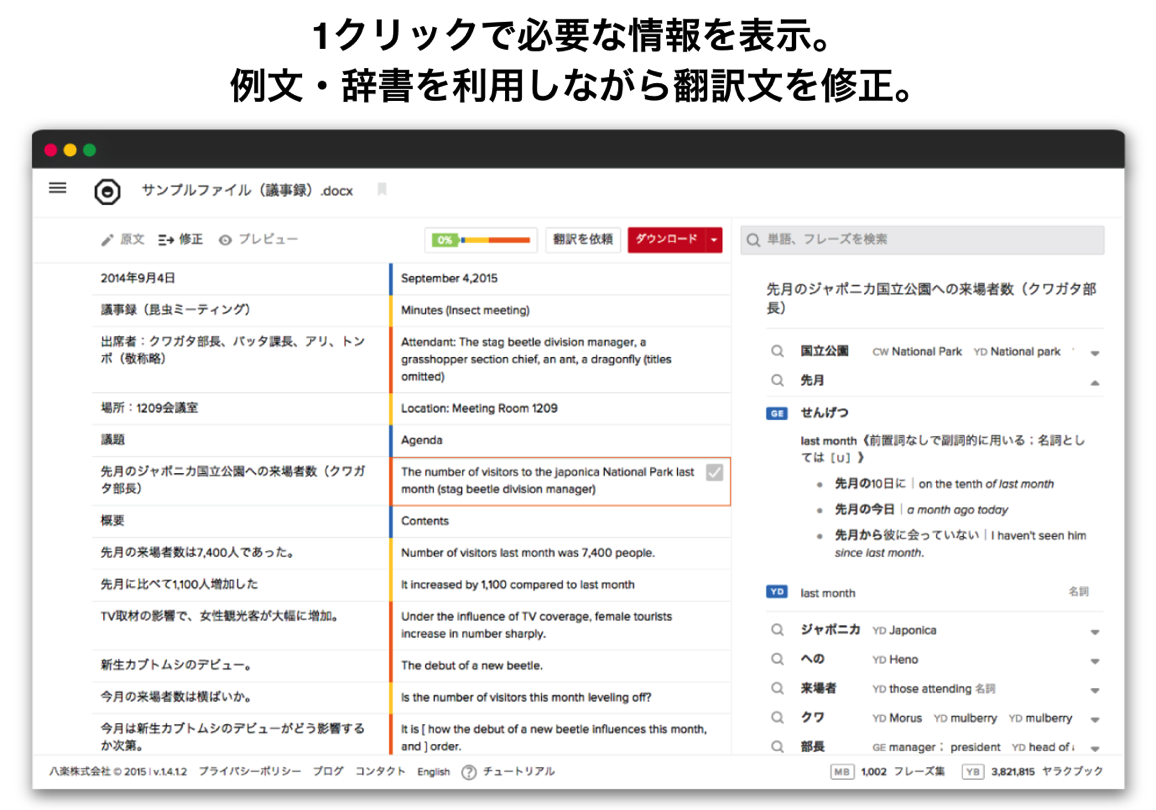
Task: Click the GE dictionary badge
Action: coord(777,413)
